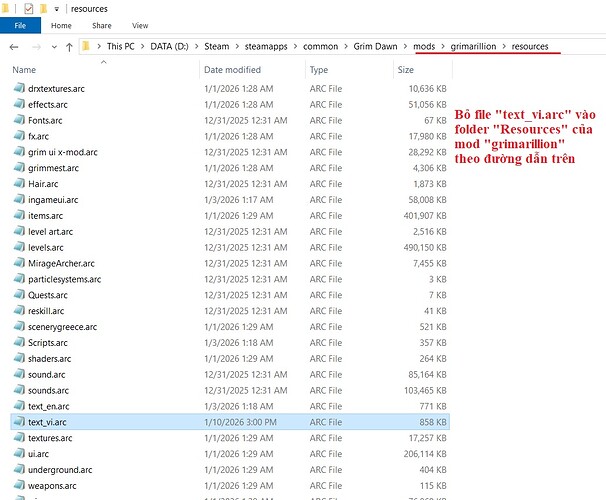Viewport: 606px width, 500px height.
Task: Click the Back navigation arrow
Action: pyautogui.click(x=14, y=47)
